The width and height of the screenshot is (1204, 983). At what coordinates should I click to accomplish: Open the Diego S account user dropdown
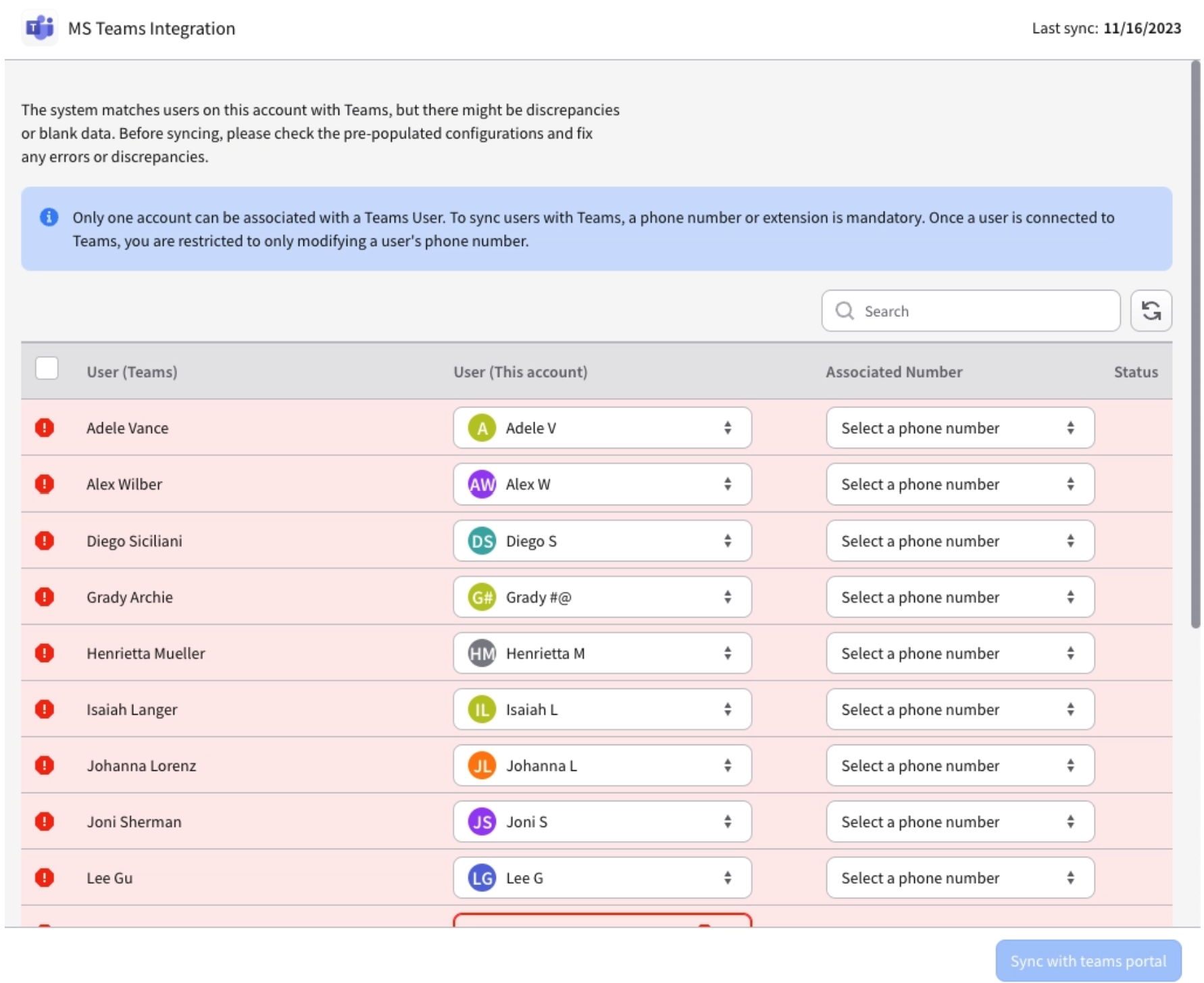[x=602, y=540]
